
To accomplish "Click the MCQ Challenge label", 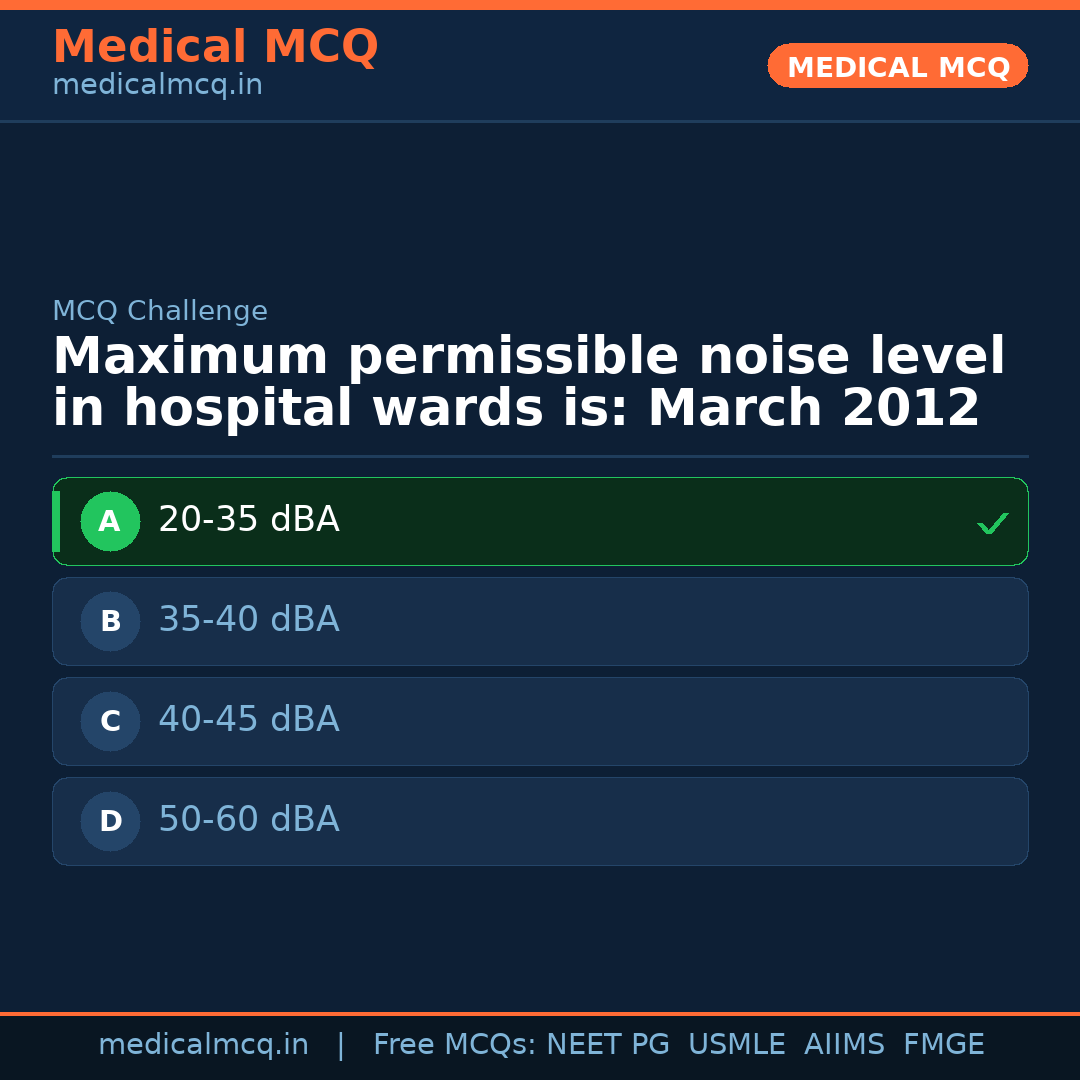I will (160, 311).
